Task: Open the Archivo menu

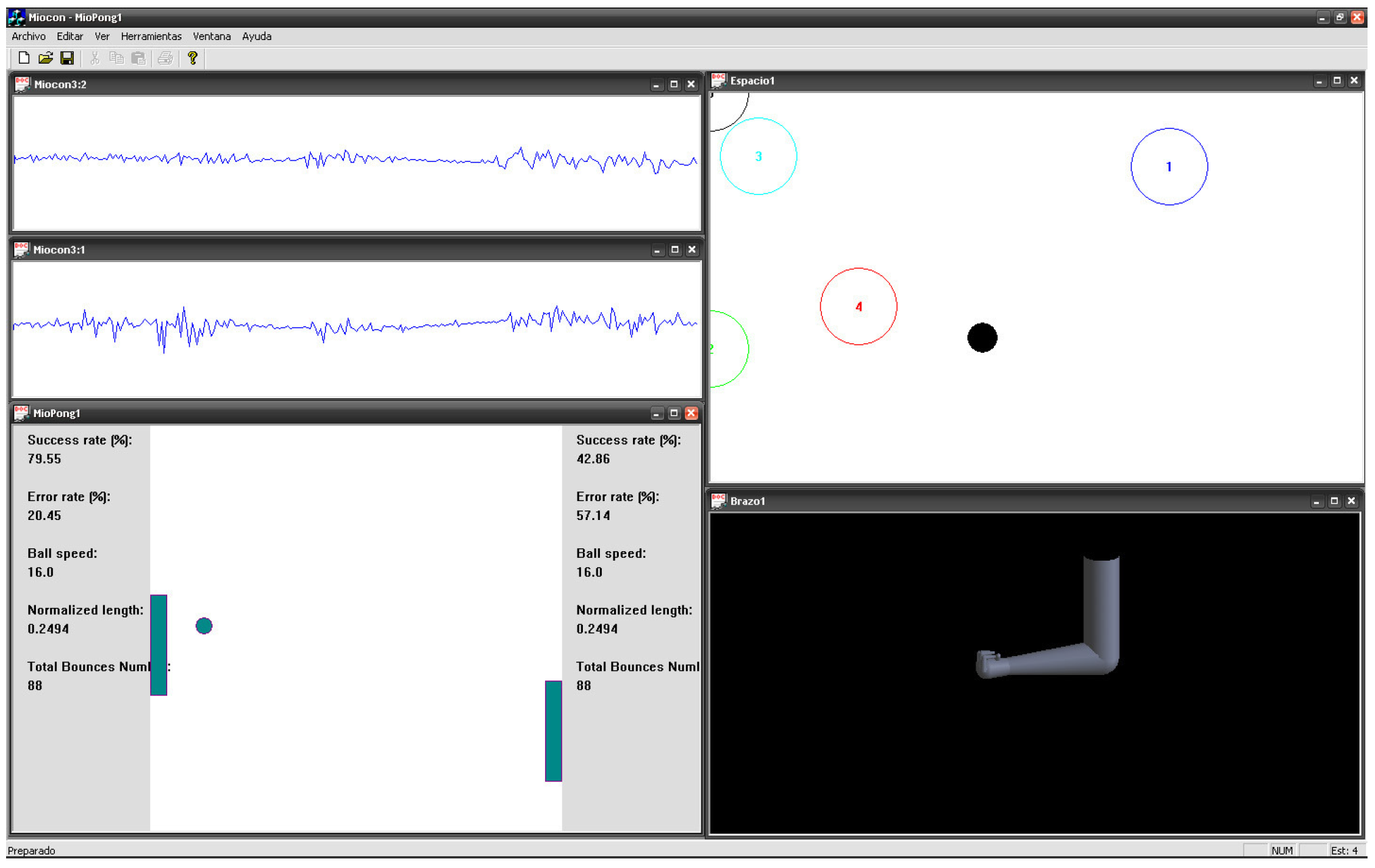Action: 28,37
